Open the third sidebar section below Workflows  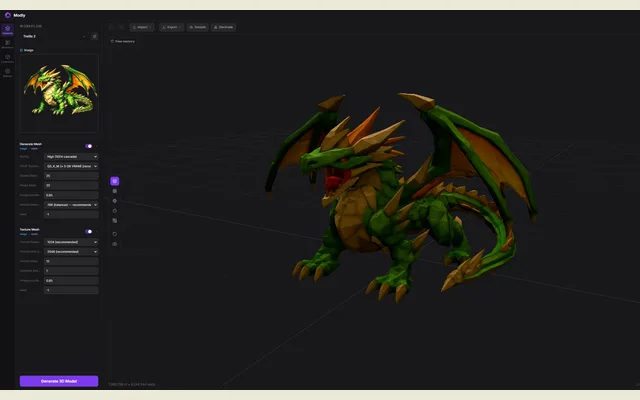tap(7, 58)
